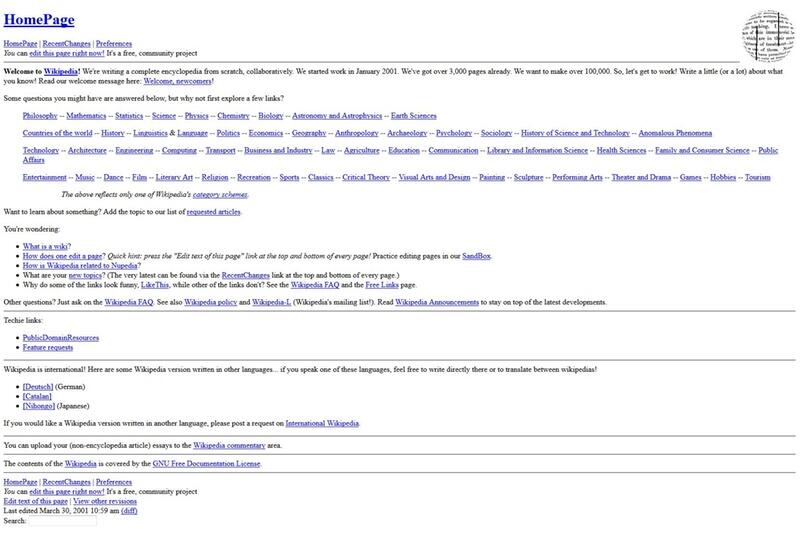Viewport: 800px width, 534px height.
Task: Open the Entertainment category
Action: [44, 177]
